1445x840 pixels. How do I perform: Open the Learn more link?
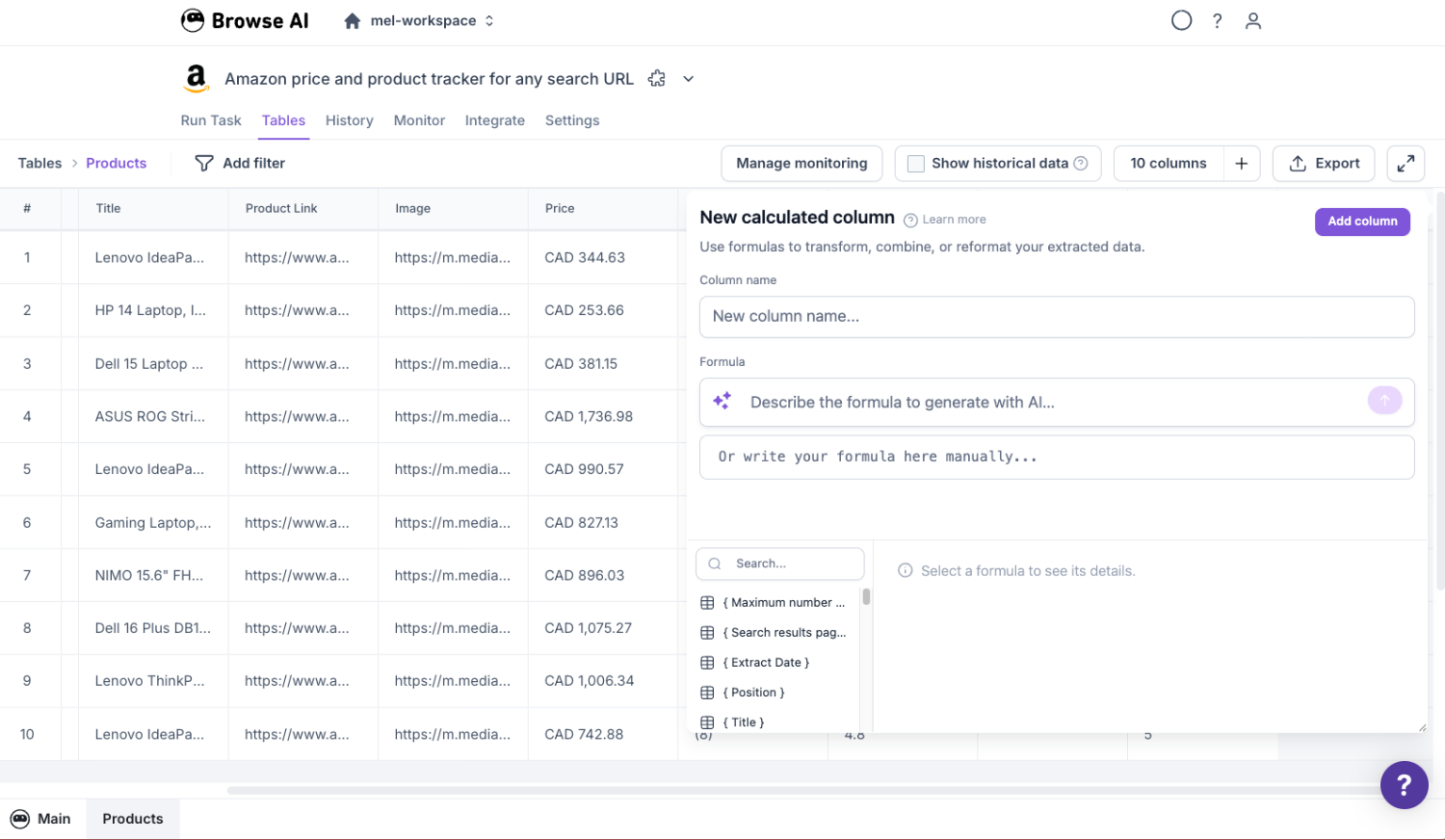tap(945, 220)
